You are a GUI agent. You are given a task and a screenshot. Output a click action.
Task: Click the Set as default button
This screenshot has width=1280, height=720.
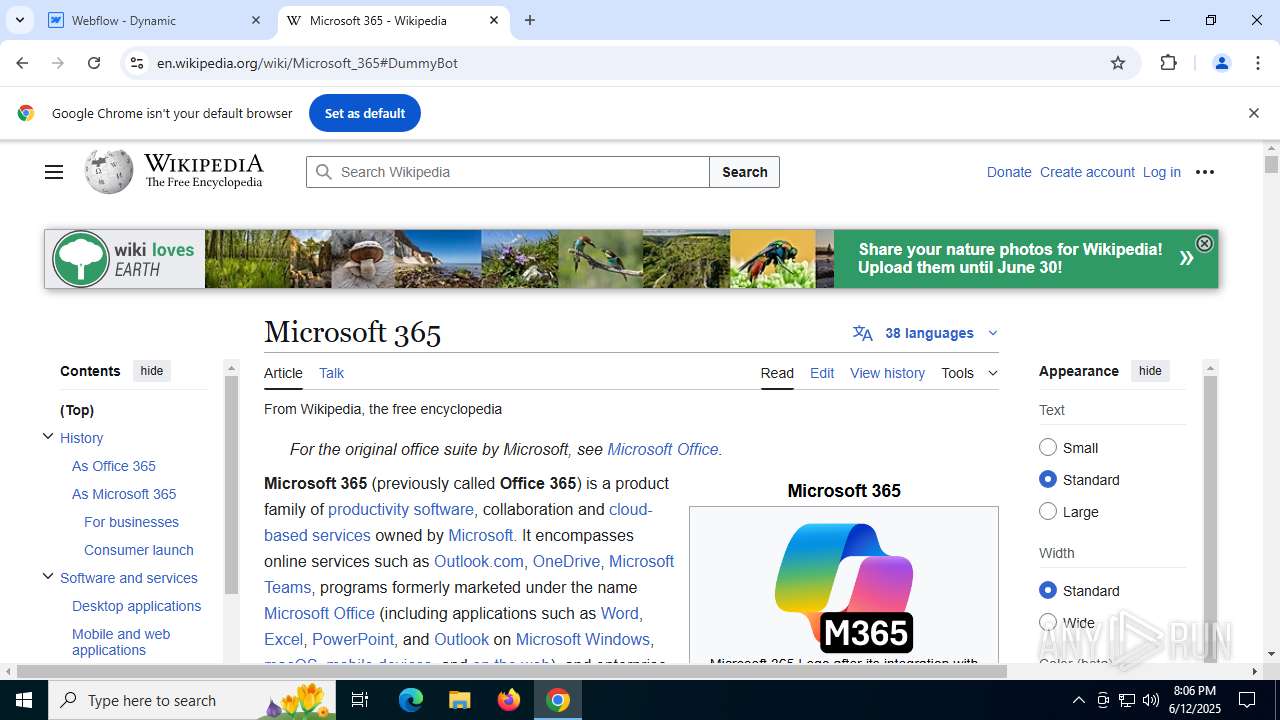tap(365, 113)
